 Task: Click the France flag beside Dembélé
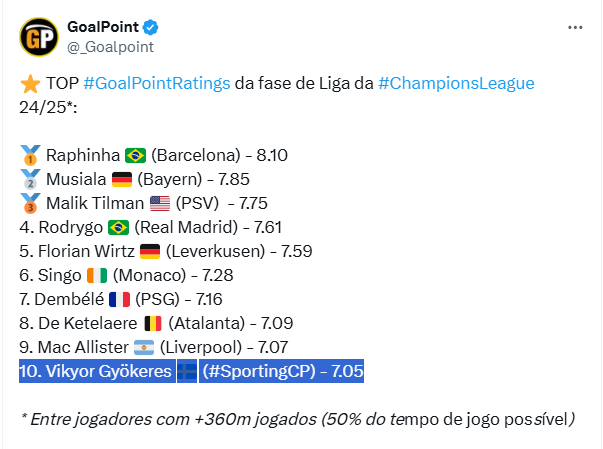(120, 299)
